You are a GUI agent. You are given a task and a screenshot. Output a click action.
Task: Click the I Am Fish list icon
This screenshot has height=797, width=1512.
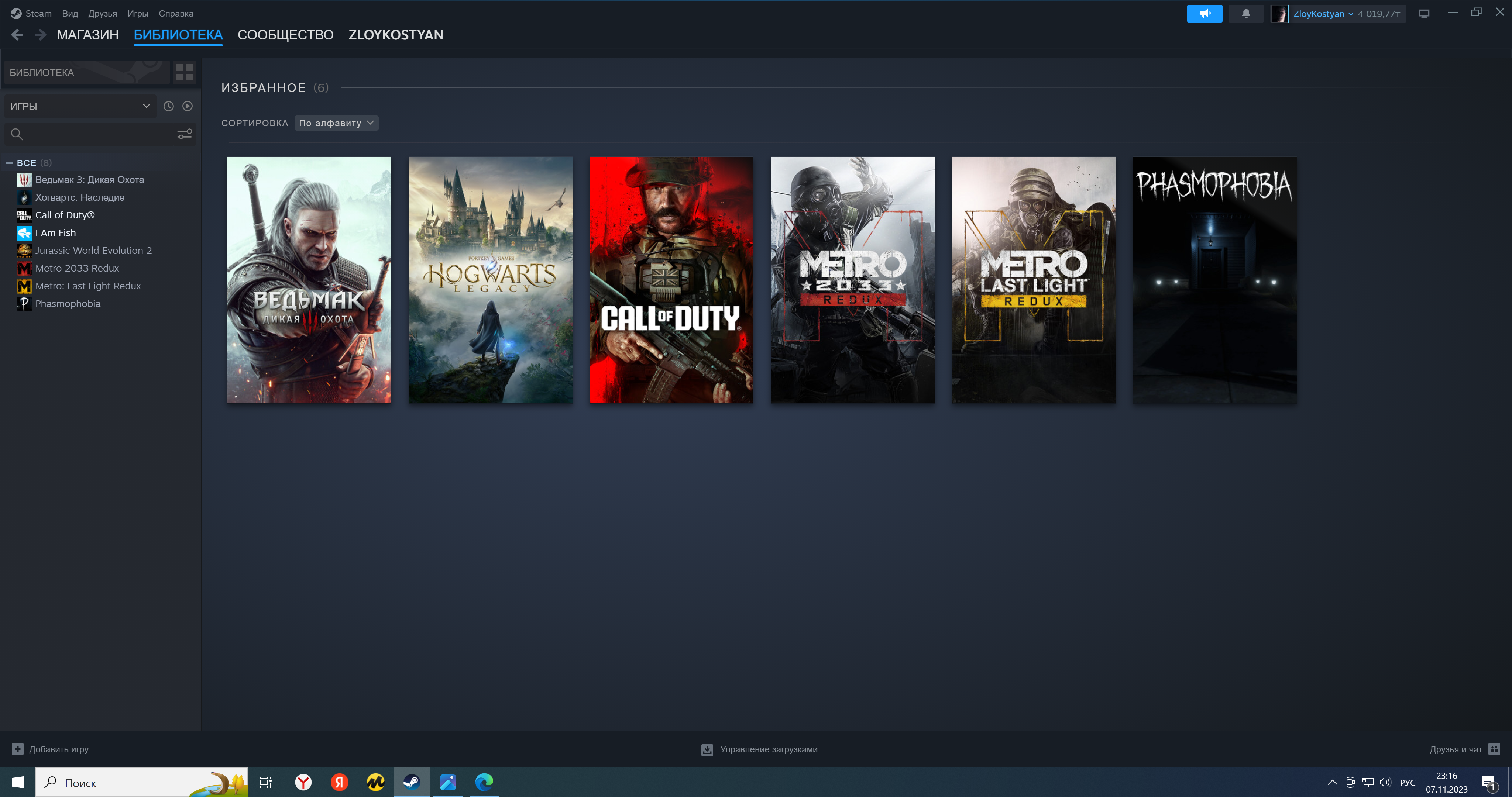point(24,233)
